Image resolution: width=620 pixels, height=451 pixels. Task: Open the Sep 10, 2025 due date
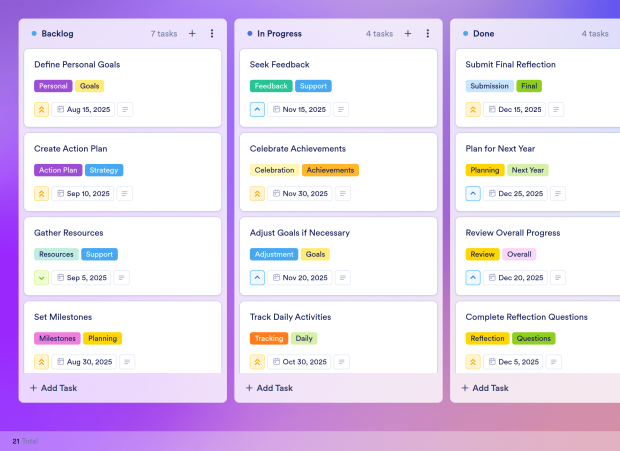click(83, 194)
